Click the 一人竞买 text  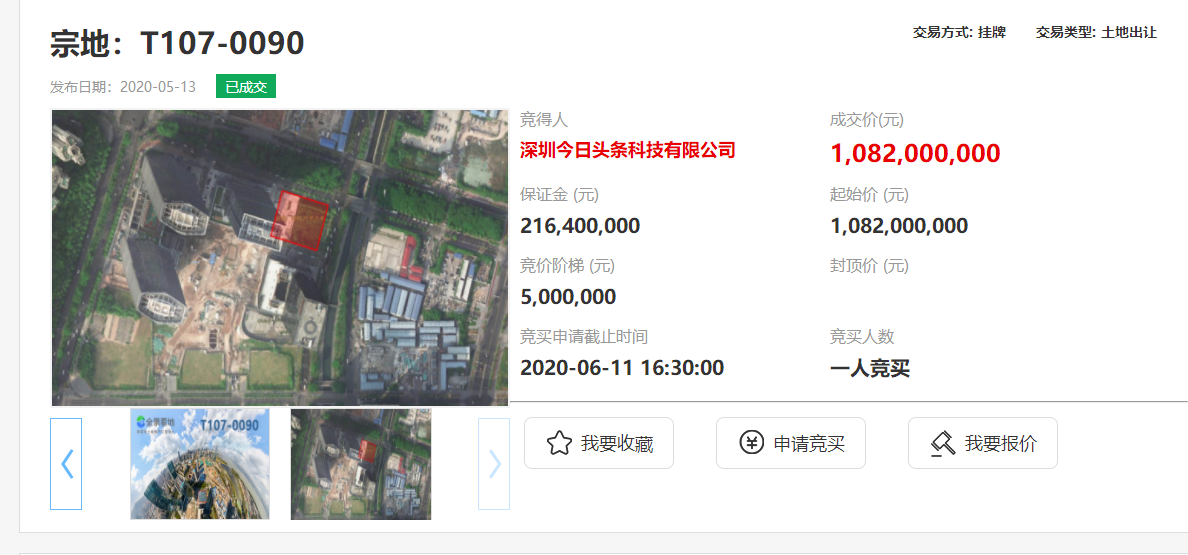tap(870, 369)
